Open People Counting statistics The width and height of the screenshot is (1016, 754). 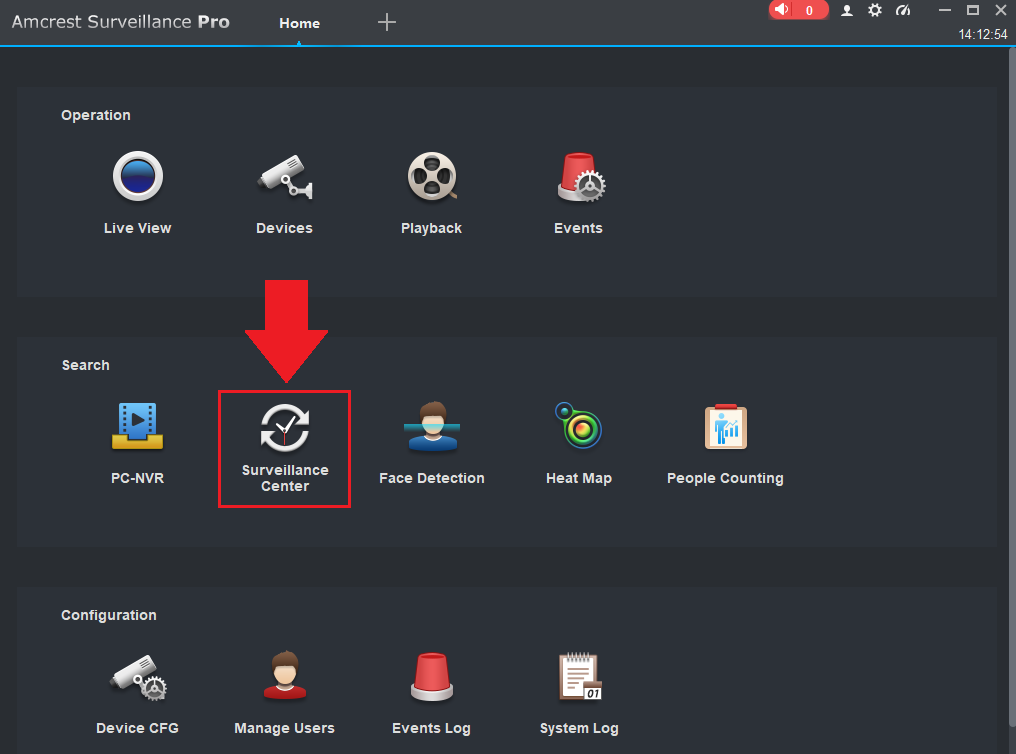coord(725,428)
